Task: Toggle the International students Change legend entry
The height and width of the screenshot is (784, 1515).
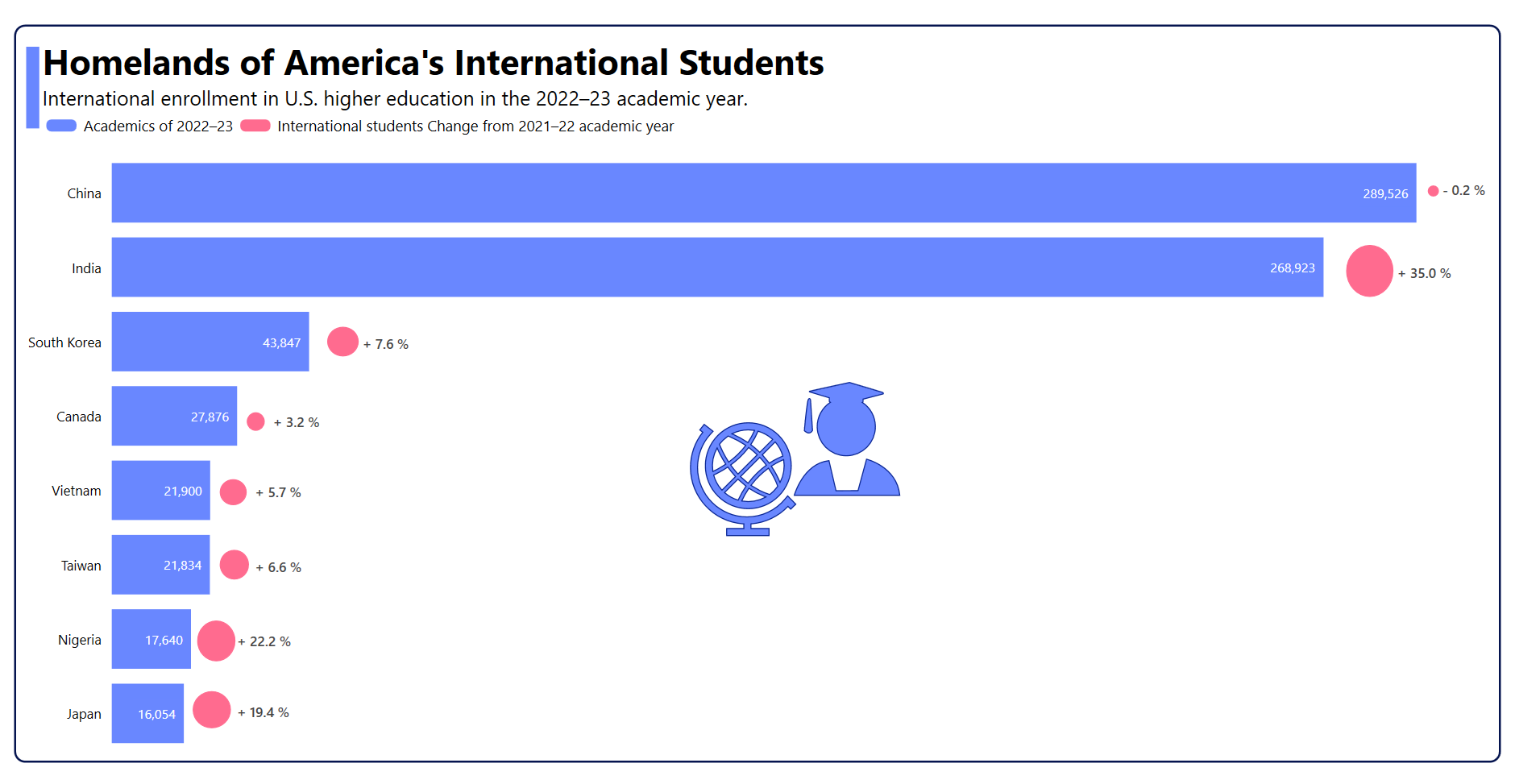Action: 475,127
